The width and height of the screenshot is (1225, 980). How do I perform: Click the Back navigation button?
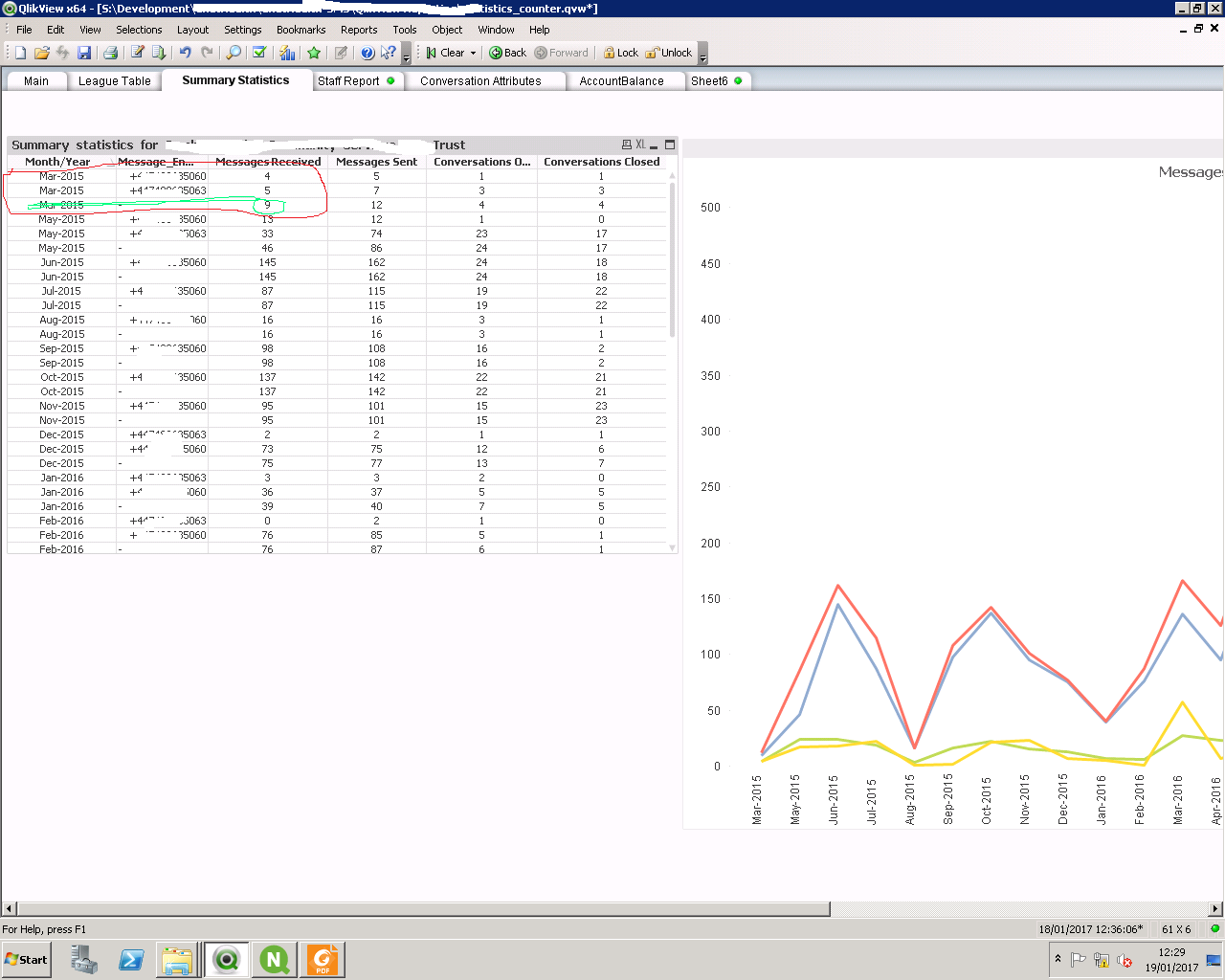508,53
